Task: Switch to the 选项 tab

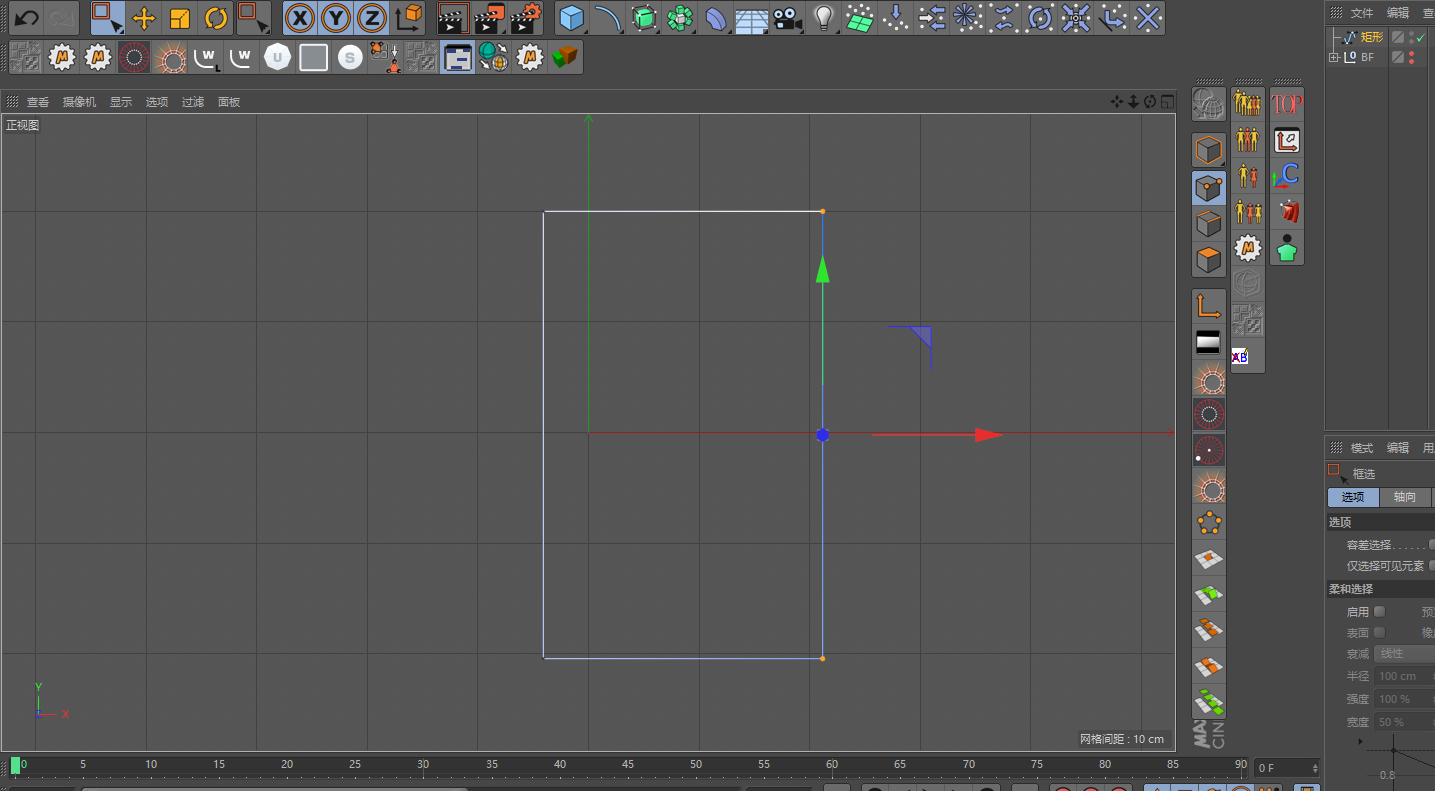Action: (x=1353, y=497)
